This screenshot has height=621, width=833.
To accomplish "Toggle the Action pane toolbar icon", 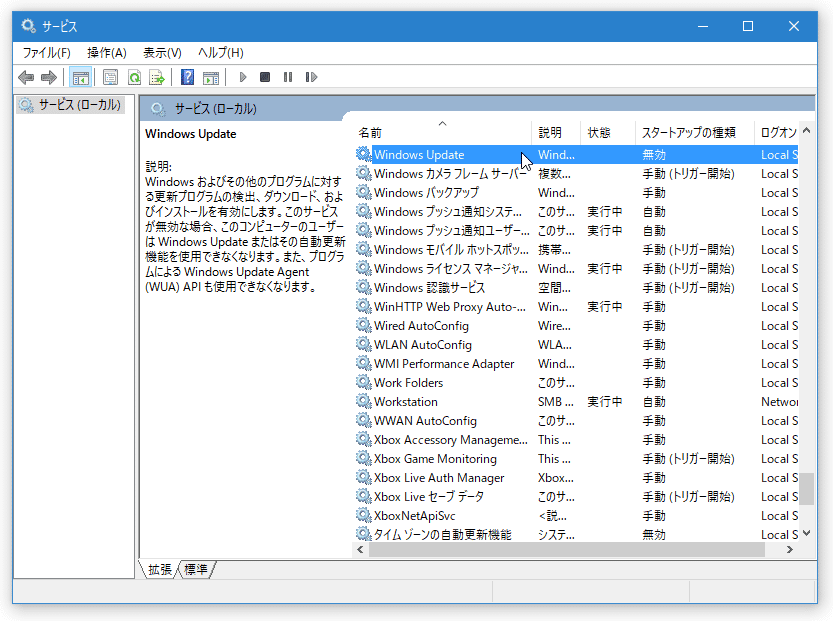I will pyautogui.click(x=211, y=78).
